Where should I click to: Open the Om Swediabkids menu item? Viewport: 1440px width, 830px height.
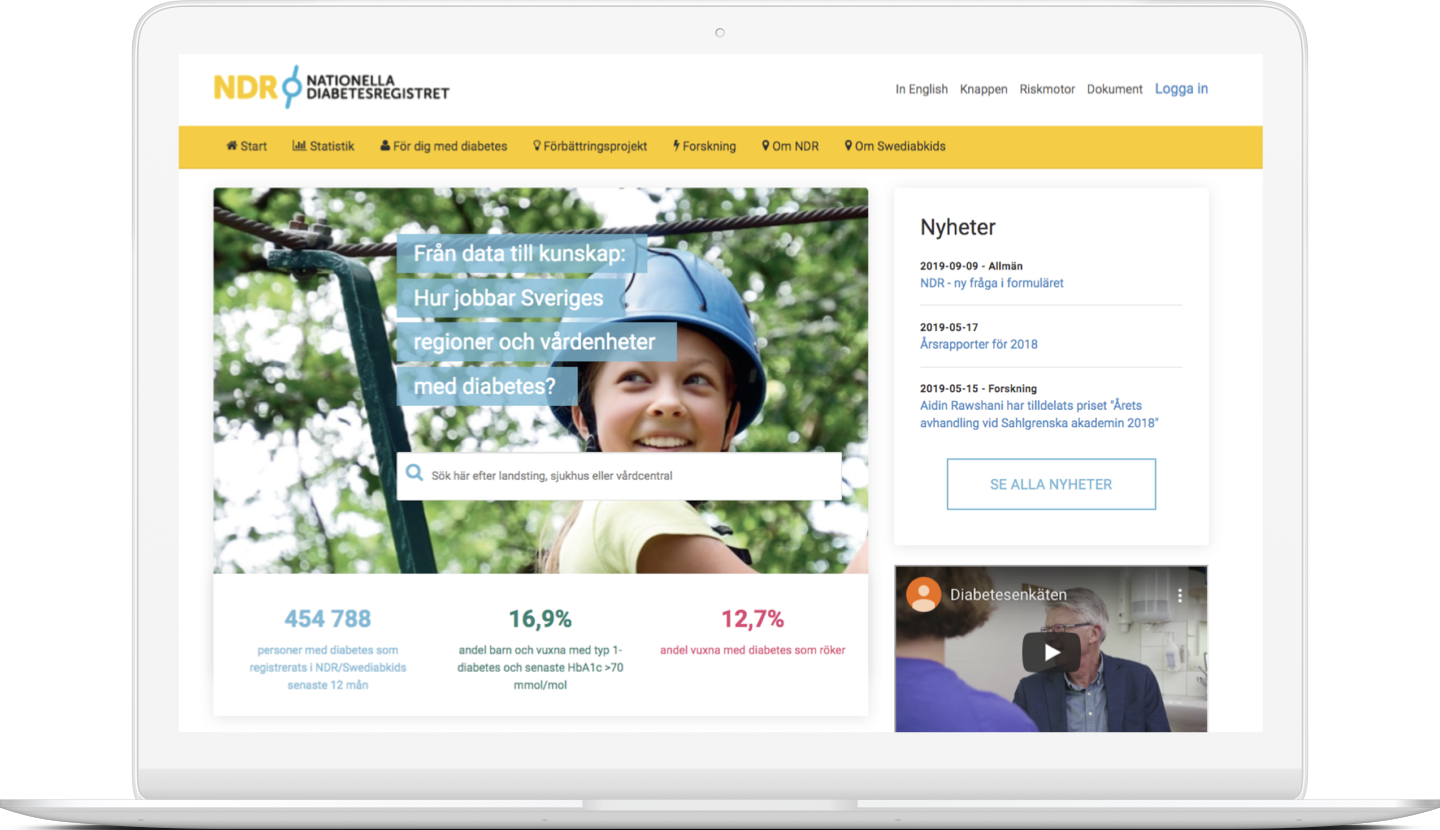pyautogui.click(x=895, y=146)
